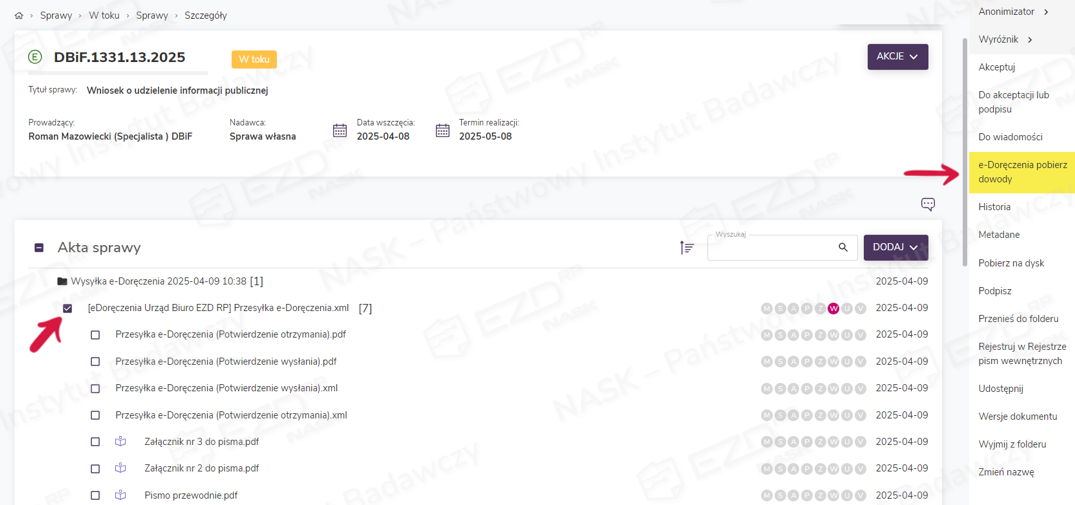Go to W toku in the breadcrumb
The height and width of the screenshot is (505, 1075).
[103, 16]
